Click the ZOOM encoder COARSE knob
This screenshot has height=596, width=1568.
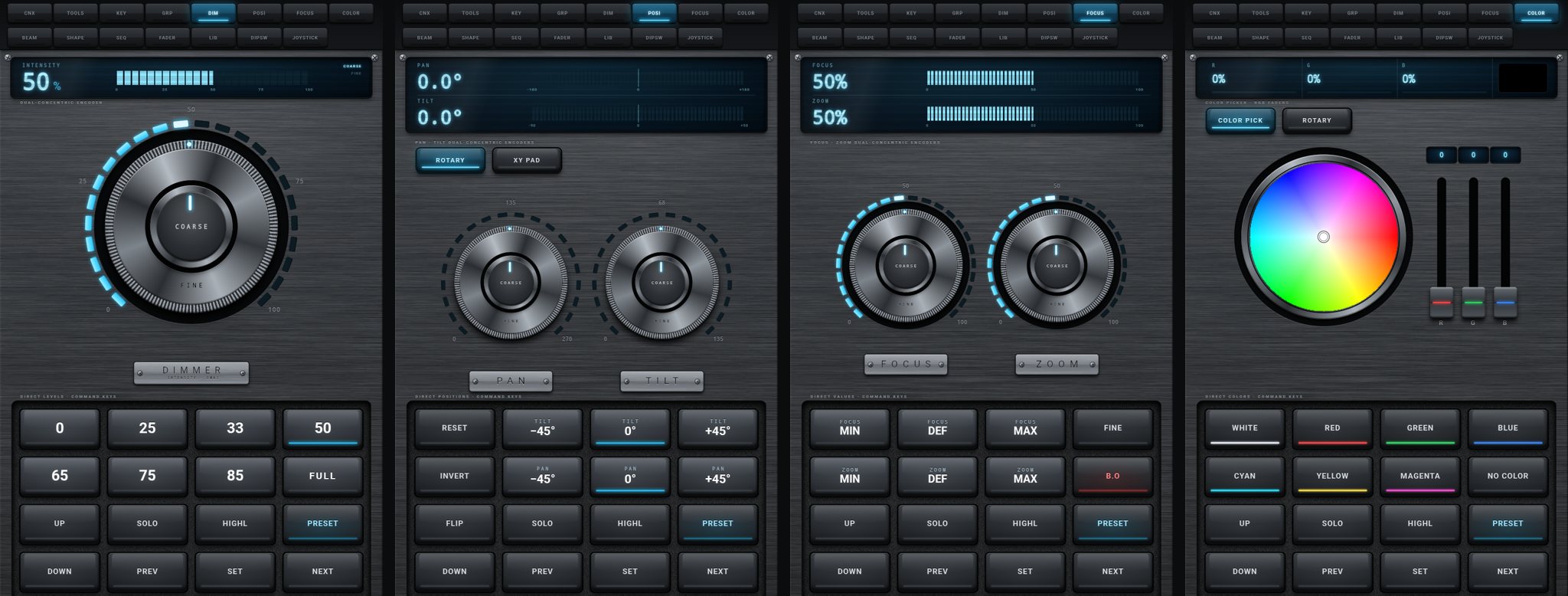pos(1057,265)
